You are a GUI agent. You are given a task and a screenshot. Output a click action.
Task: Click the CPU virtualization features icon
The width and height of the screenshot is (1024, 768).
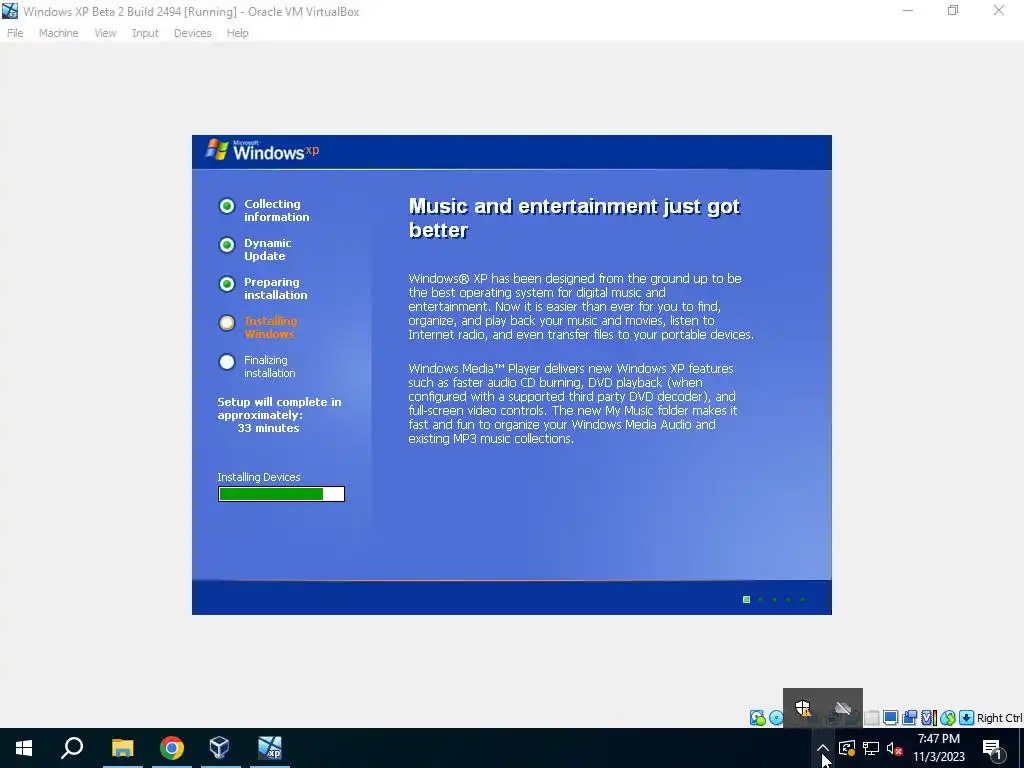tap(929, 718)
